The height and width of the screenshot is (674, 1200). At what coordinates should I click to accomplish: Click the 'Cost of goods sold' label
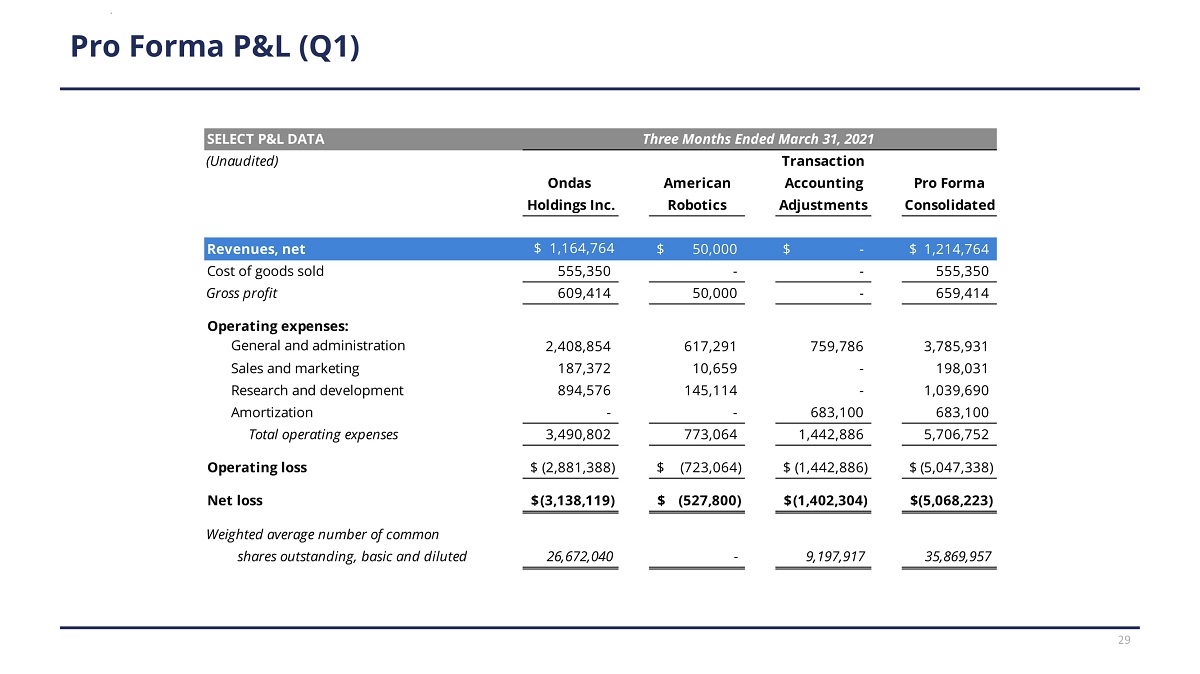265,271
